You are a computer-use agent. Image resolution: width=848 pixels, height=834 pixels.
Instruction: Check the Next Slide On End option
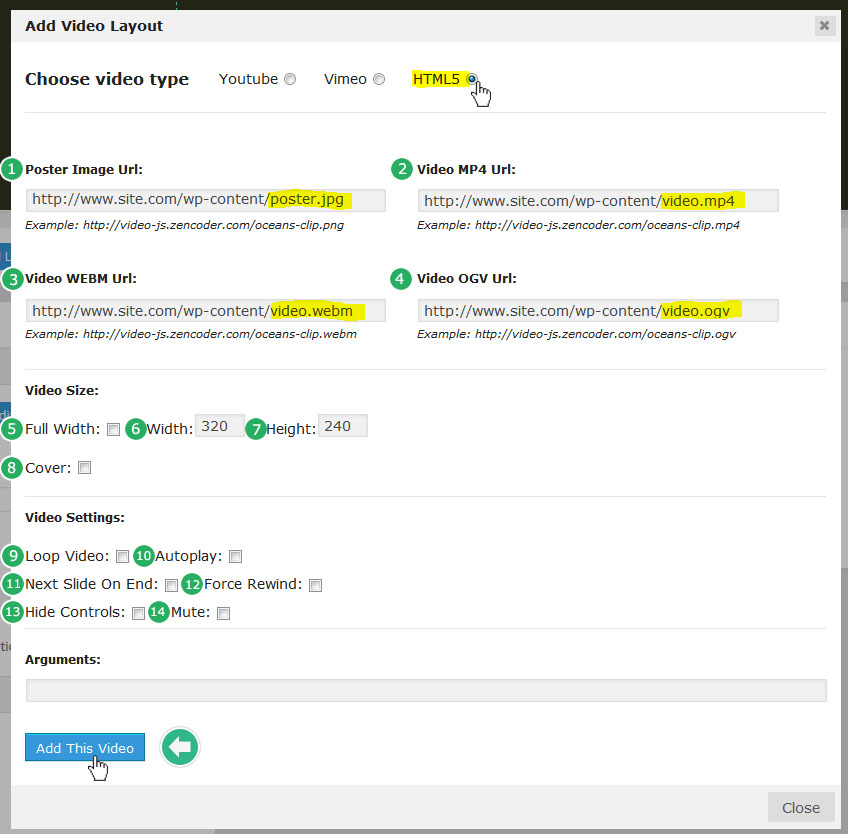[172, 585]
